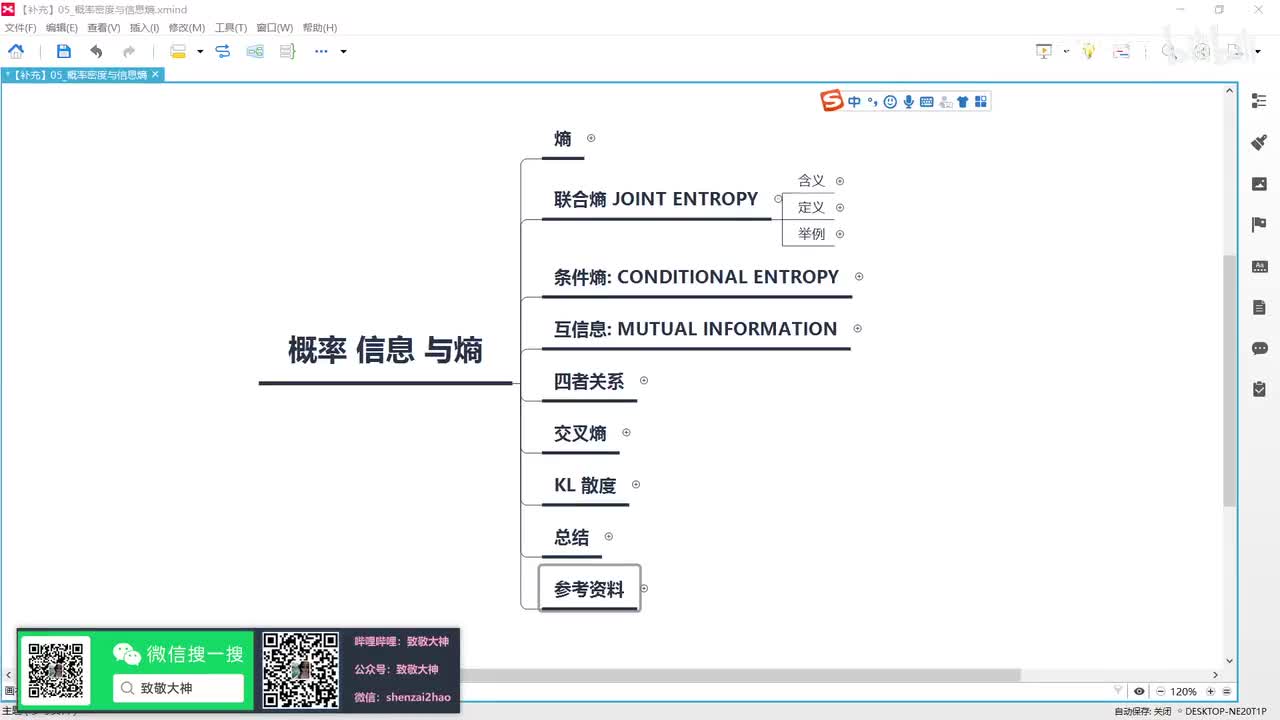Open the 插入(I) menu
Image resolution: width=1280 pixels, height=720 pixels.
(144, 28)
